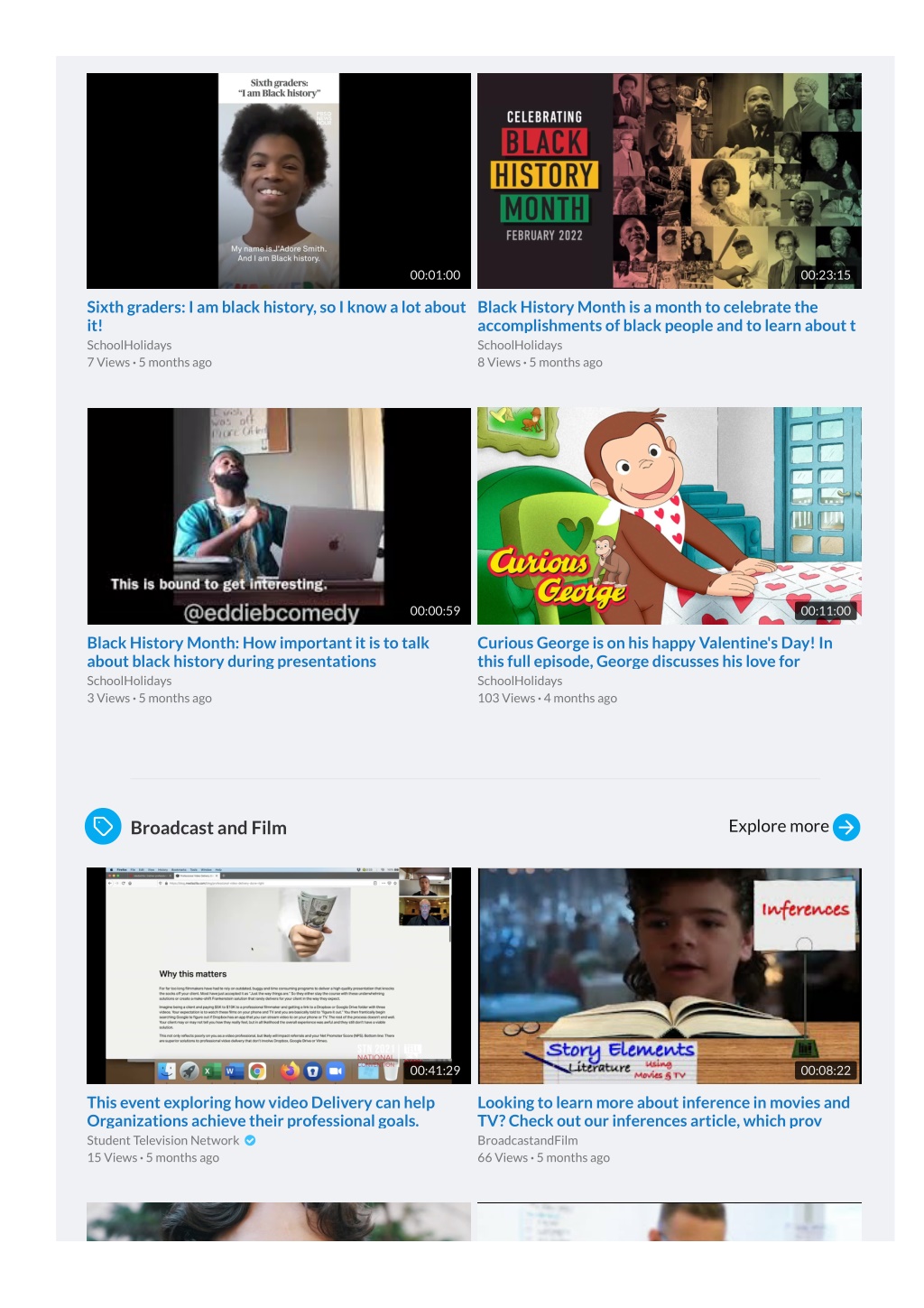Click the verified badge beside Student Television Network
The width and height of the screenshot is (924, 1308).
[x=250, y=1140]
